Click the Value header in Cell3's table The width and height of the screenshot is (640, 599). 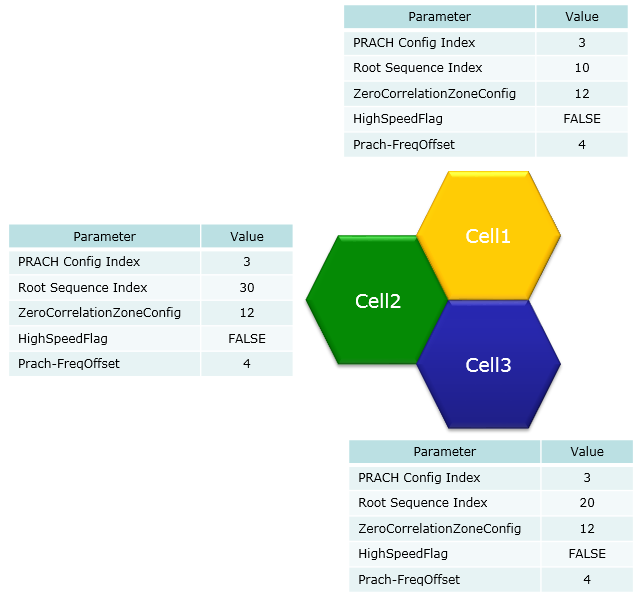tap(587, 452)
